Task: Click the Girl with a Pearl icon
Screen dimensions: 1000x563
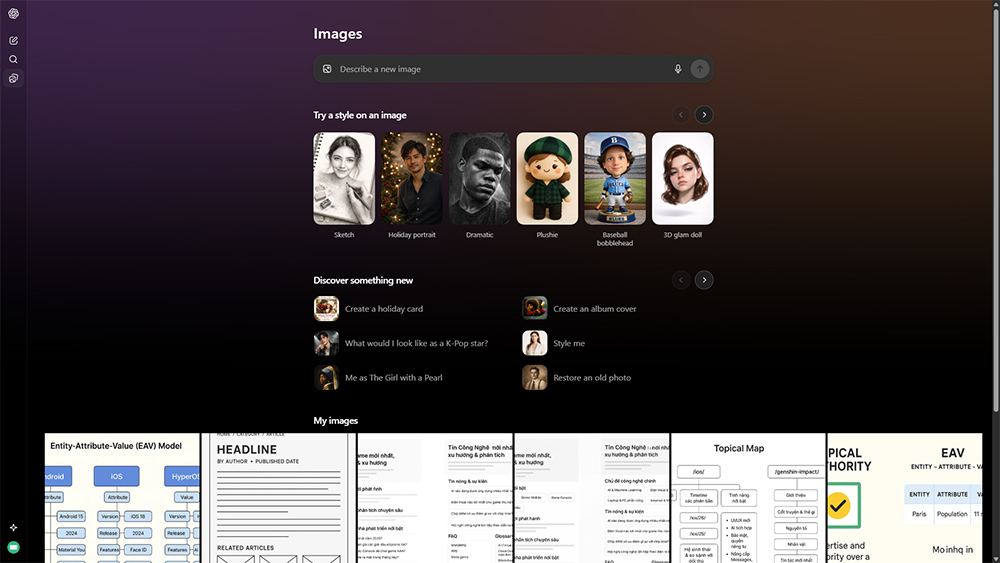Action: (x=327, y=377)
